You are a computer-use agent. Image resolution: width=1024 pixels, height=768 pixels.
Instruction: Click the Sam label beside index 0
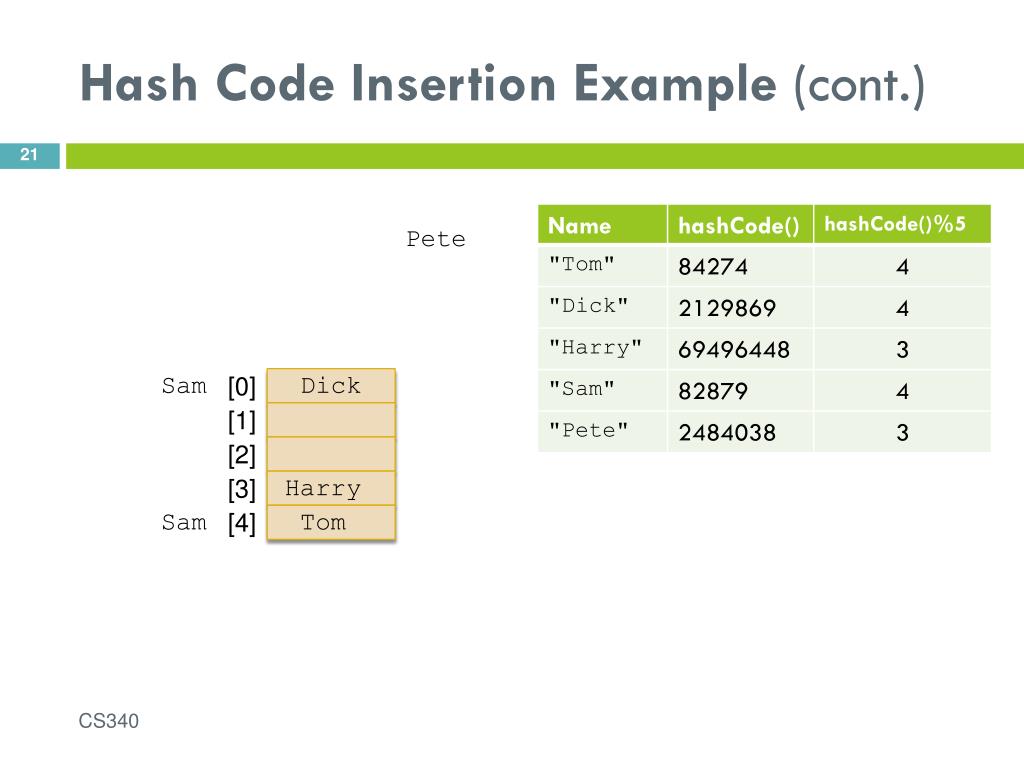click(x=184, y=386)
